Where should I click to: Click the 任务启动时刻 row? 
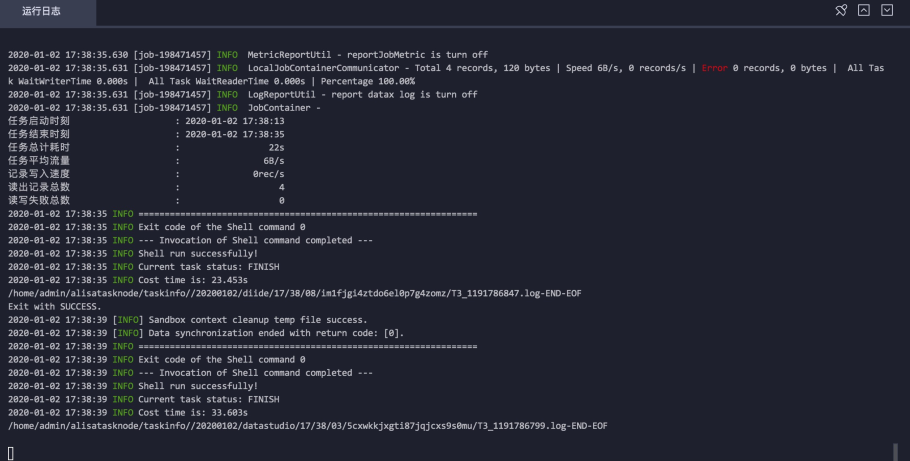146,121
